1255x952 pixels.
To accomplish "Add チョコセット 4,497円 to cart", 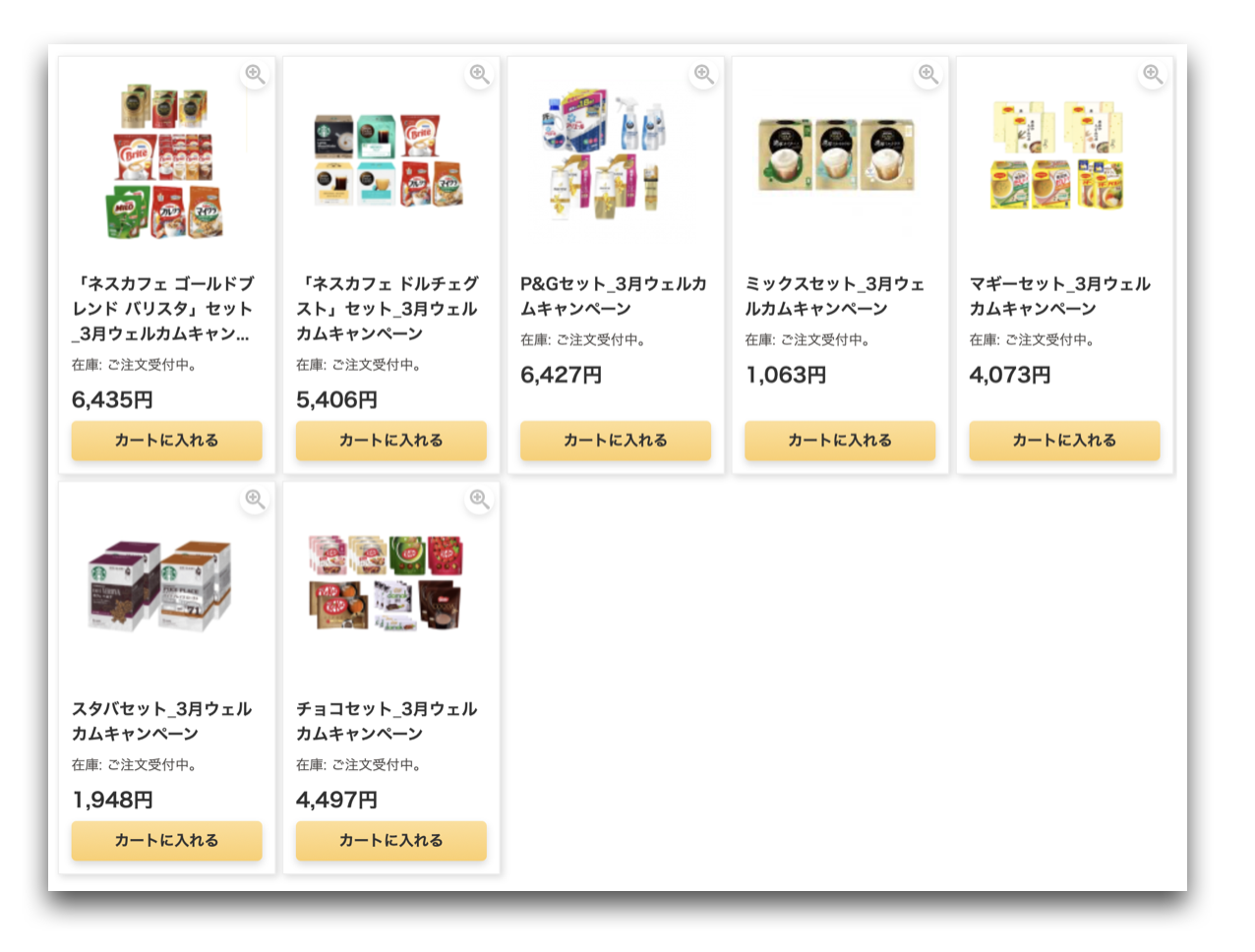I will click(x=391, y=841).
